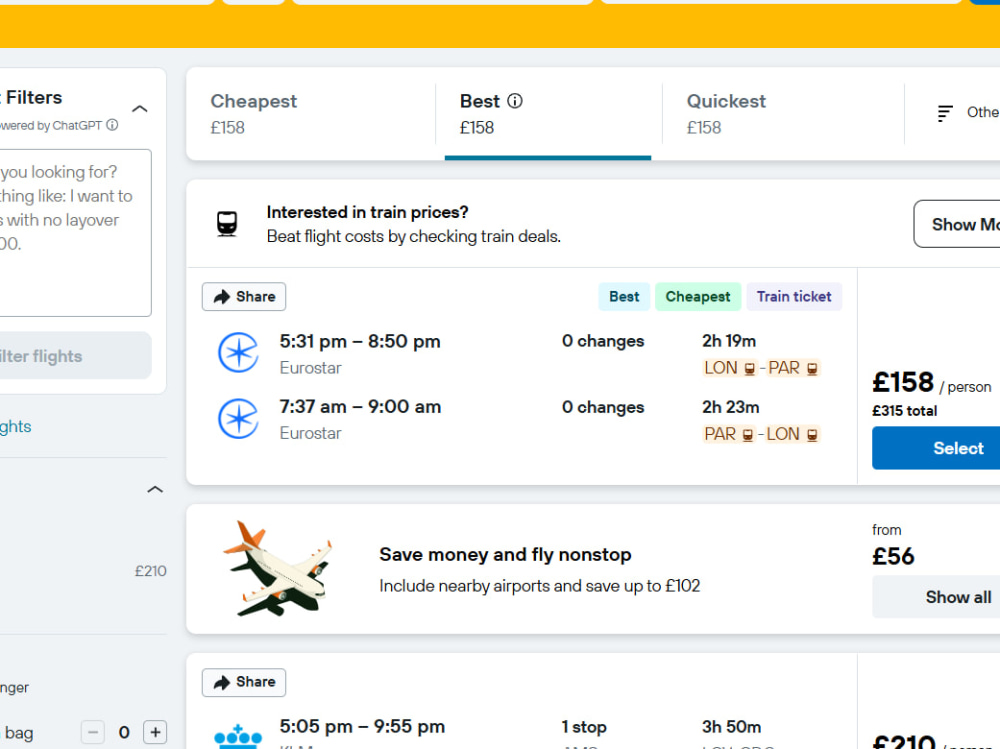Click Eurostar logo for 5:31 pm departure

pos(238,352)
